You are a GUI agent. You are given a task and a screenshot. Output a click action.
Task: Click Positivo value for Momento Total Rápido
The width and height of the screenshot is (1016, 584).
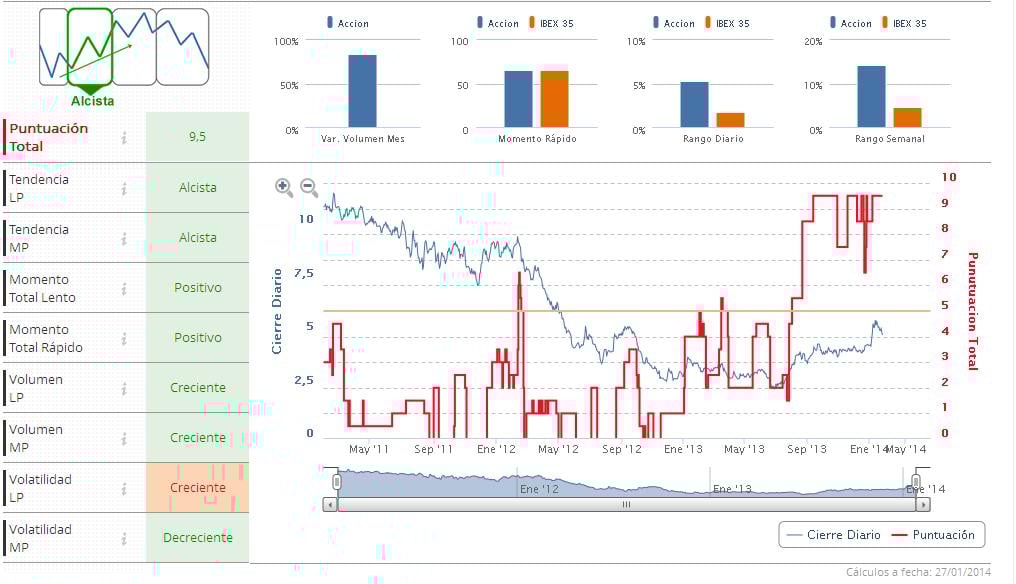click(x=198, y=337)
